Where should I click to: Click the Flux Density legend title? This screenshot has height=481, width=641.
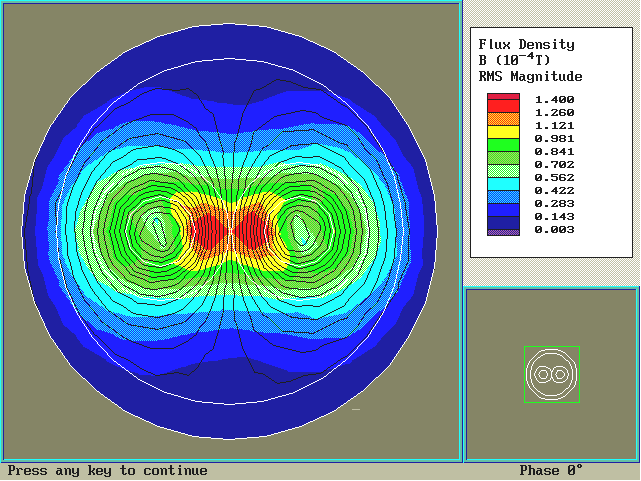[x=526, y=44]
